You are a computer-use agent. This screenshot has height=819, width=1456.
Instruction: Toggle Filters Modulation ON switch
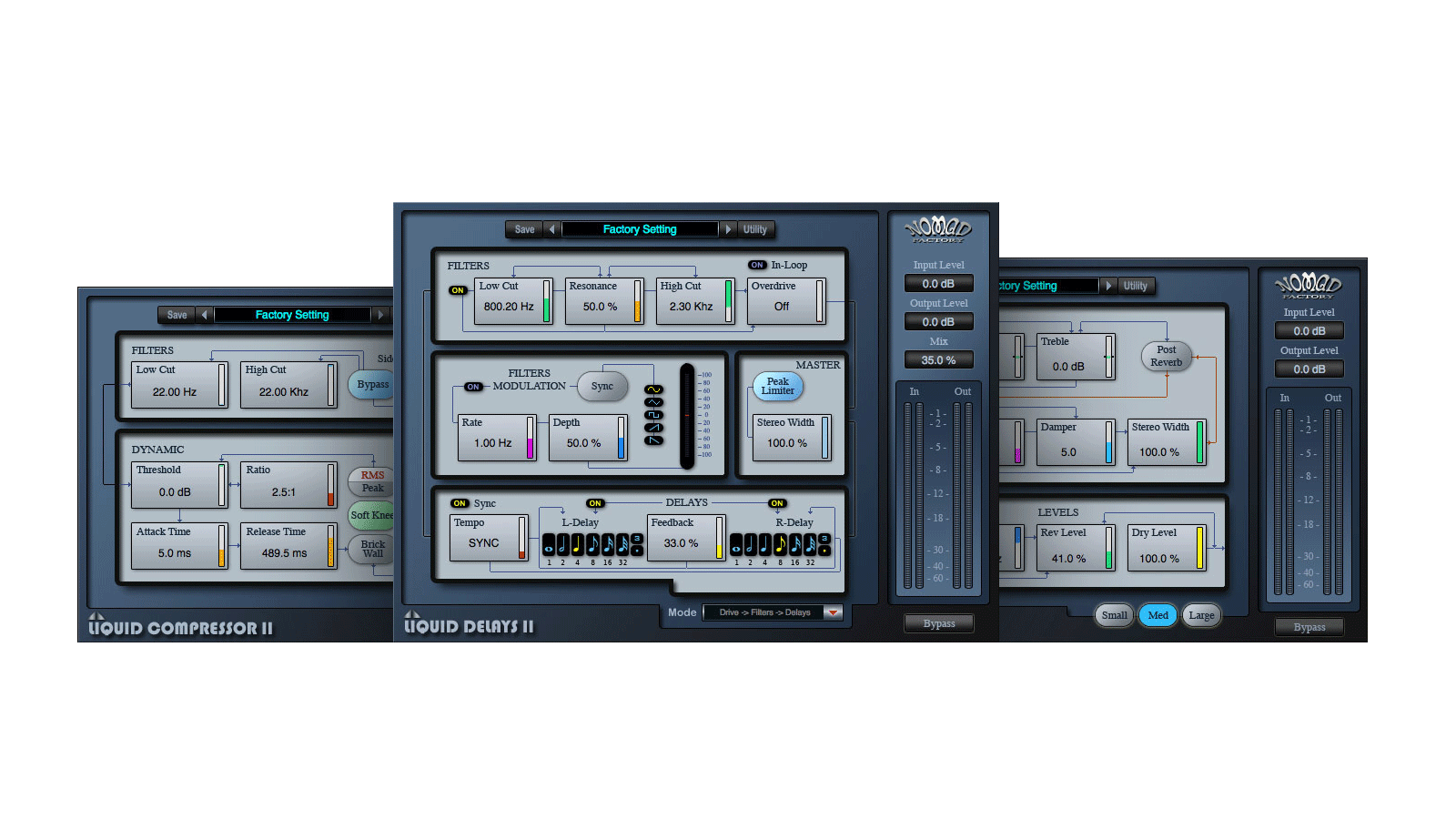(473, 387)
